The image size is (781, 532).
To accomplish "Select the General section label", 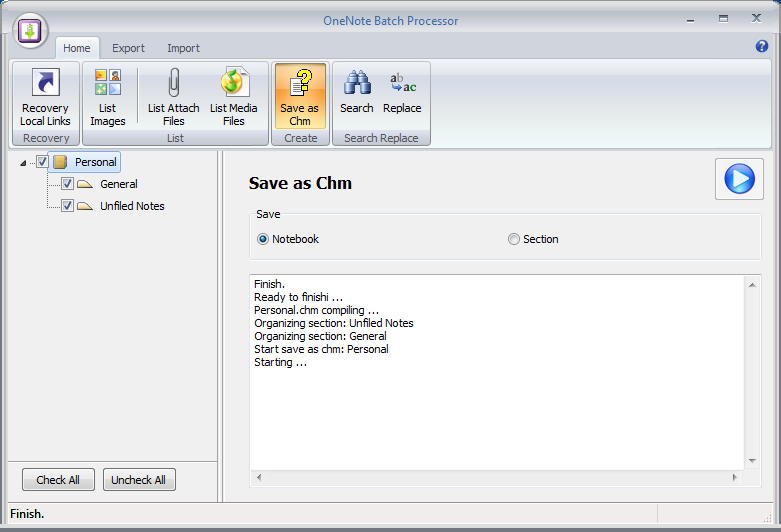I will [x=119, y=184].
